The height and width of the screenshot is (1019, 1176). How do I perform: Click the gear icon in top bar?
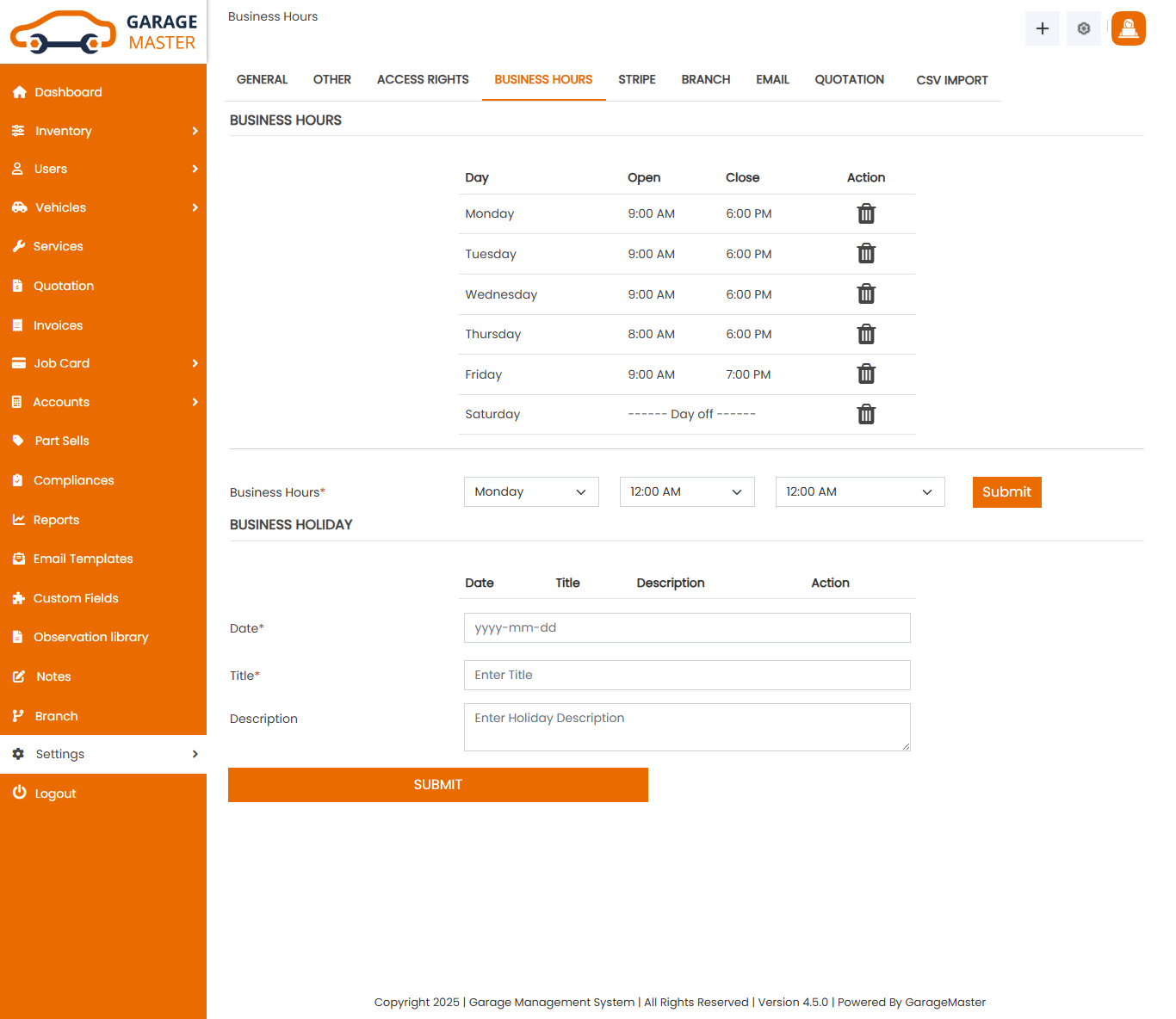(x=1083, y=28)
